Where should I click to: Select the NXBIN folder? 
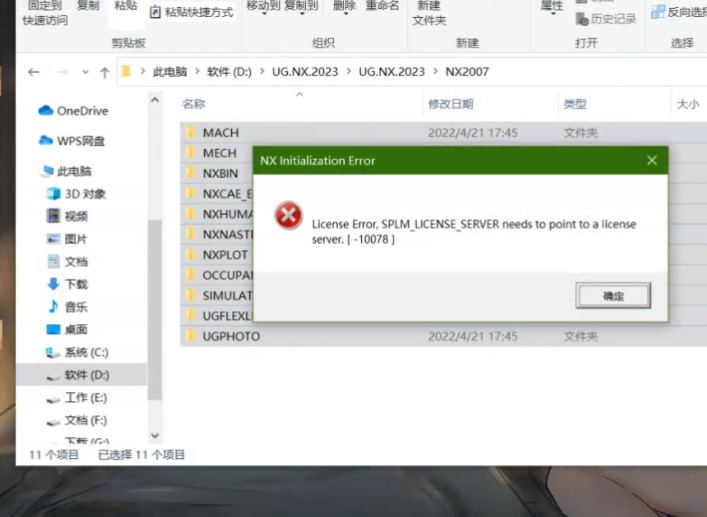(x=220, y=174)
